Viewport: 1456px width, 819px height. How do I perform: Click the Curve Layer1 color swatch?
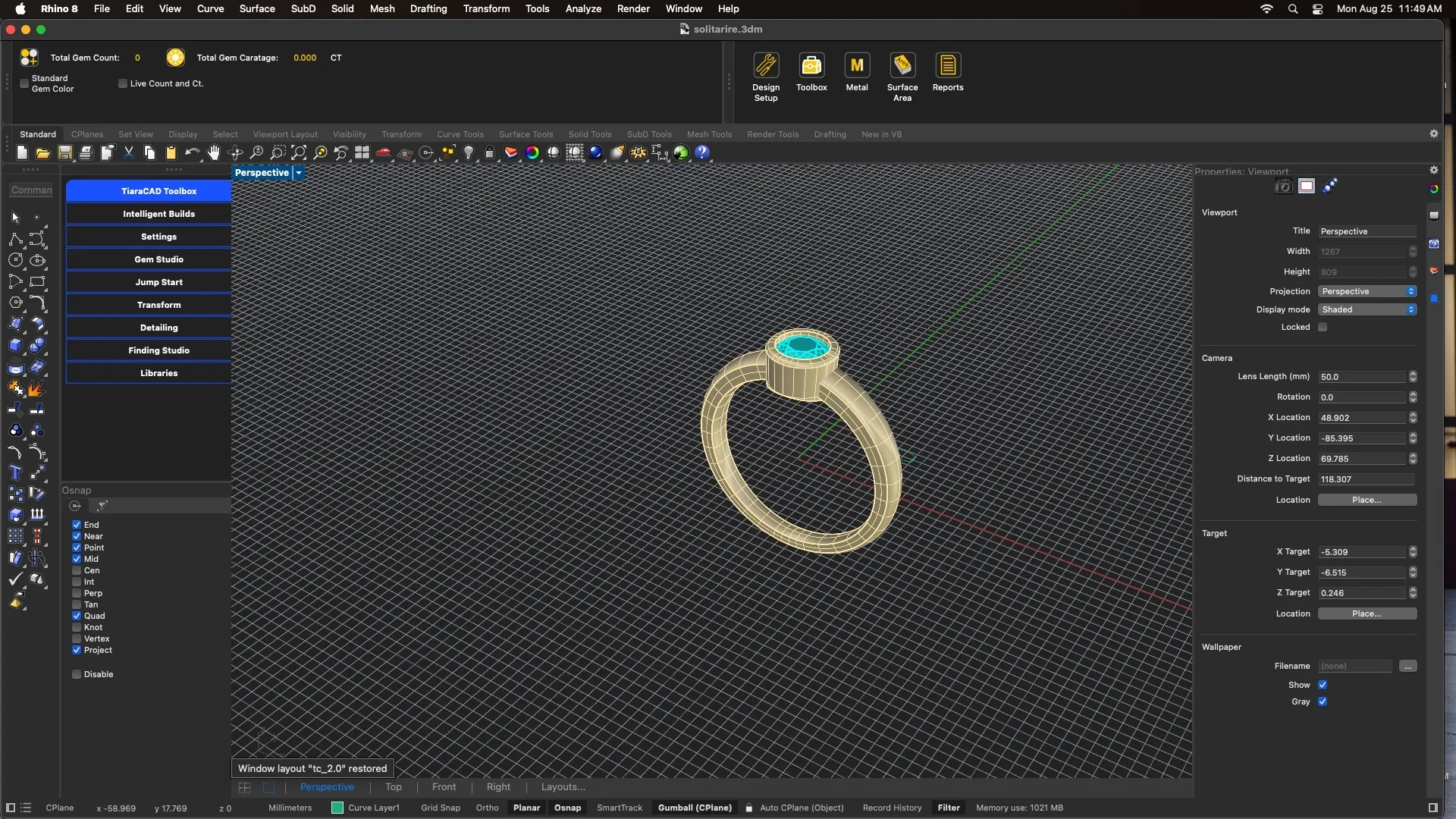pyautogui.click(x=338, y=808)
